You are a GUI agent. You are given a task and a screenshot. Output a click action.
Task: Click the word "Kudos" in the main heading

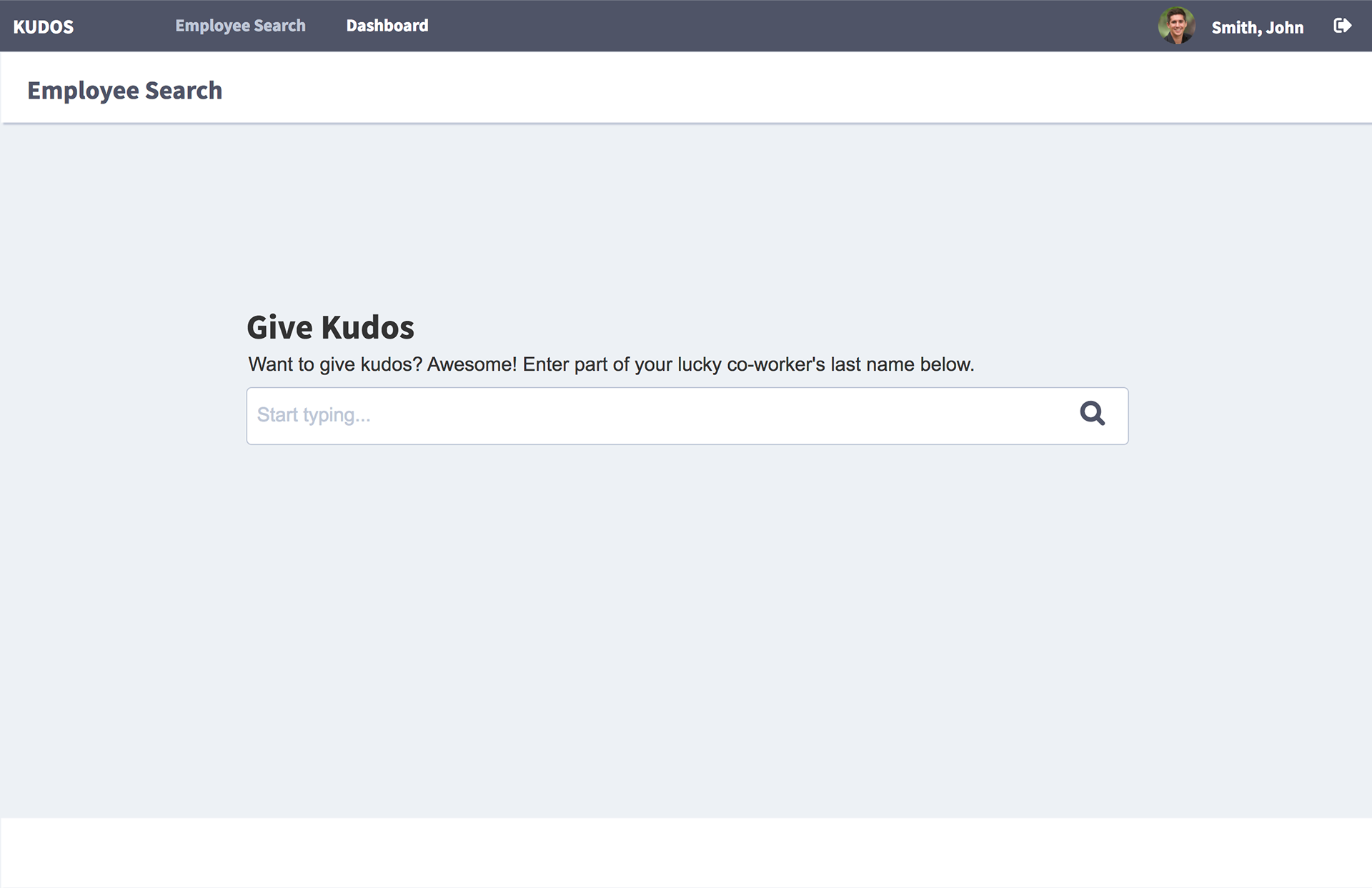(367, 327)
